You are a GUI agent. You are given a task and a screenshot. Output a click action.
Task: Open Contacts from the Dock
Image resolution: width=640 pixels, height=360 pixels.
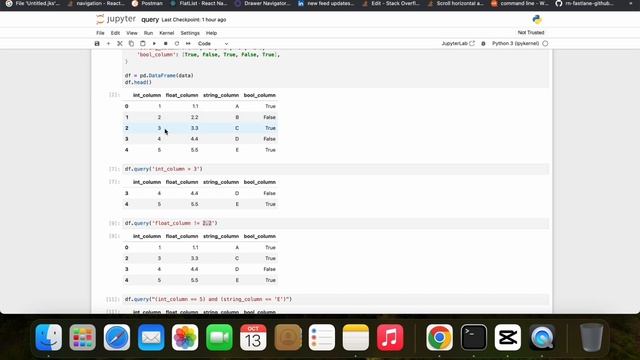[x=288, y=338]
